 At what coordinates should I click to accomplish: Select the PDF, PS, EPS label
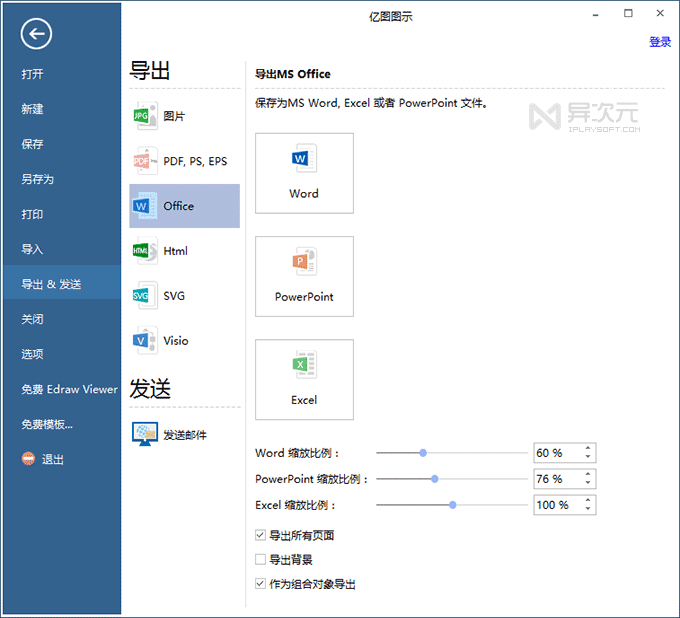(195, 161)
